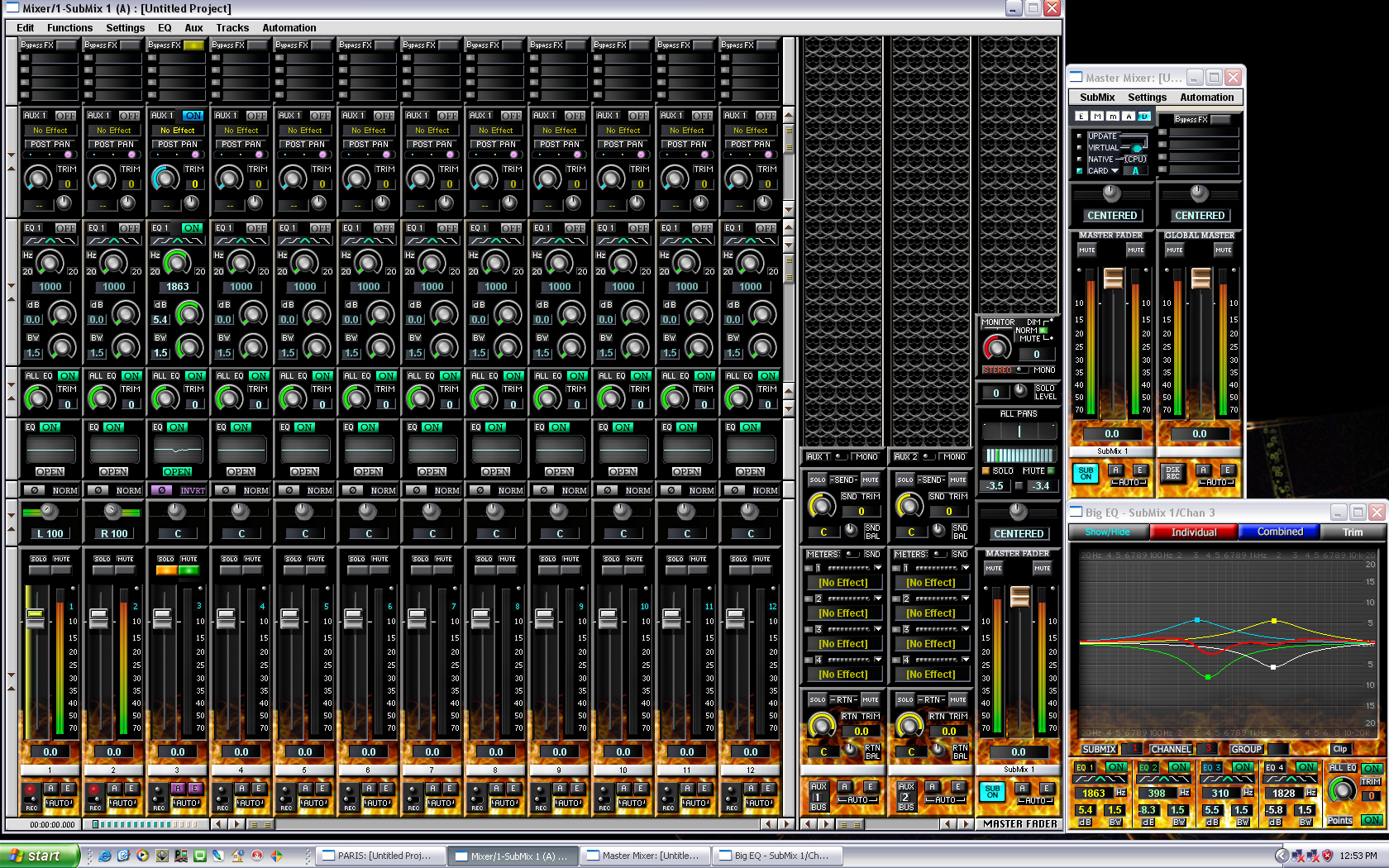Screen dimensions: 1389x868
Task: Click the 00:00:00.000 timecode display
Action: tap(52, 824)
